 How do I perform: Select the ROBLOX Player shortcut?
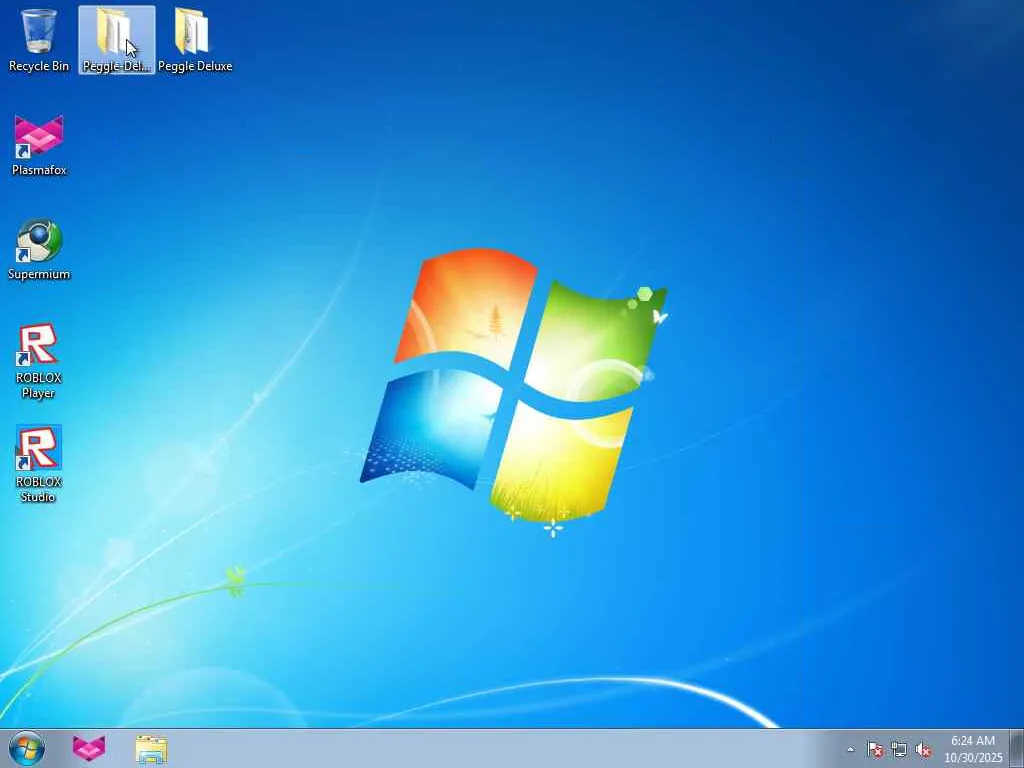[39, 360]
